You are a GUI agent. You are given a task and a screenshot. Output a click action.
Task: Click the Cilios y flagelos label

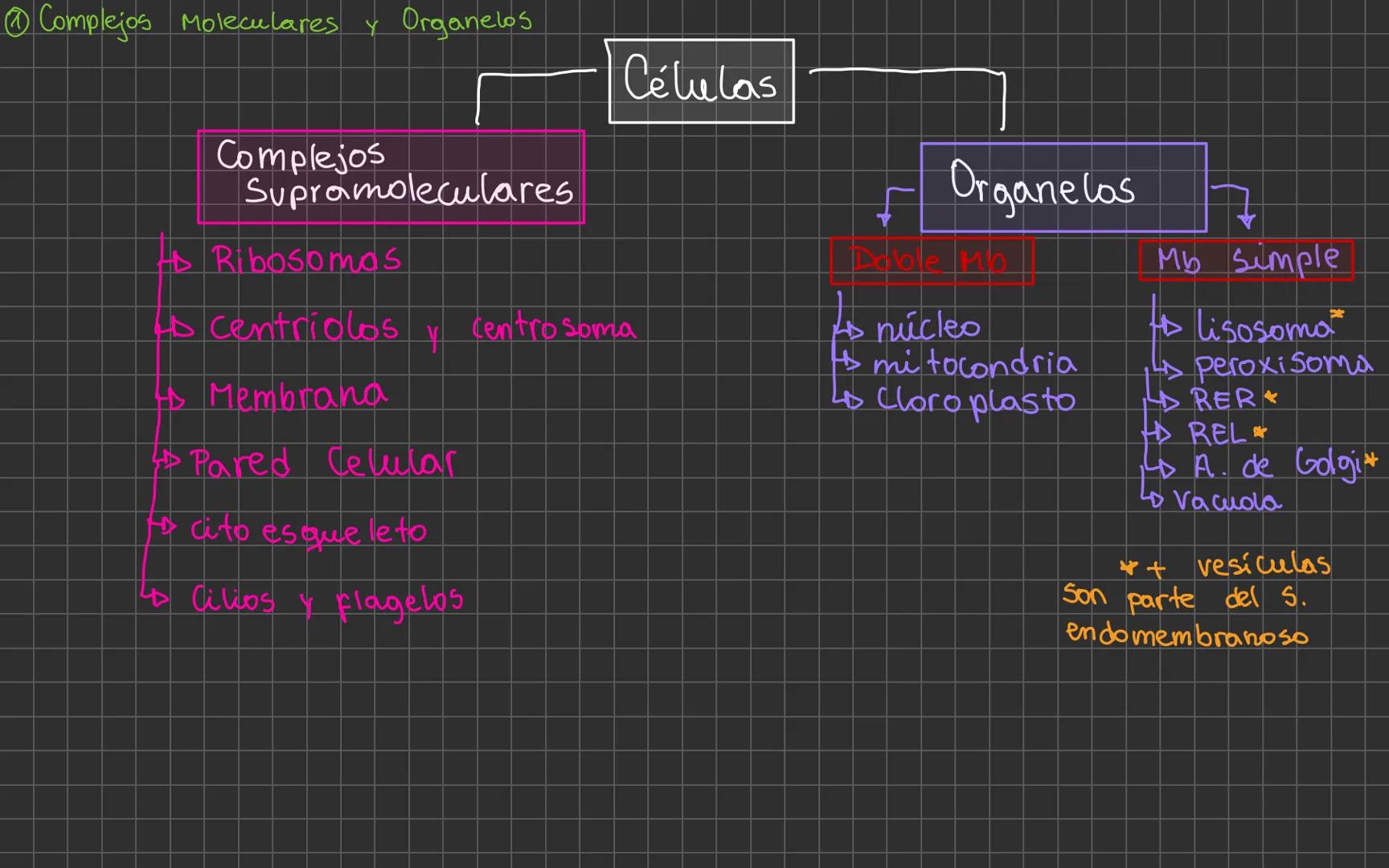(x=326, y=598)
